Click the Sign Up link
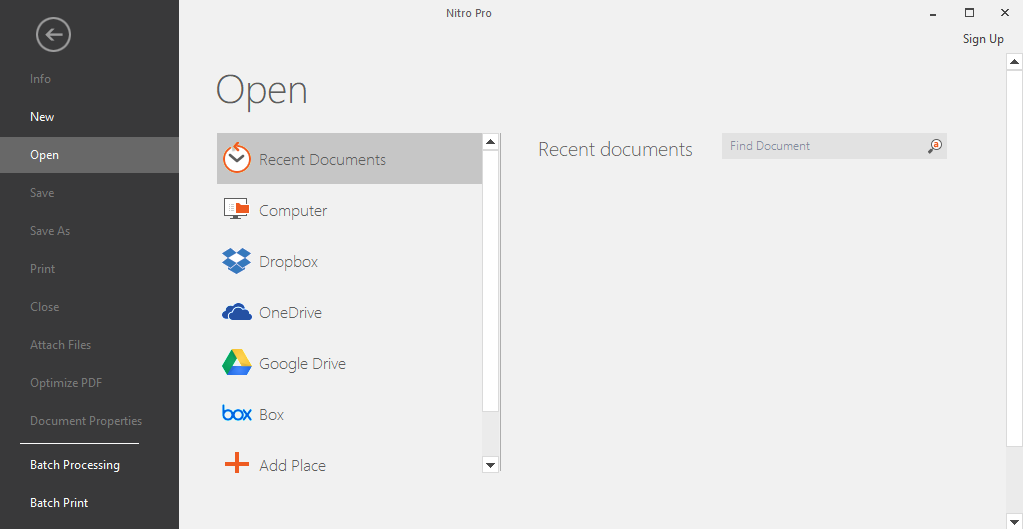Image resolution: width=1023 pixels, height=529 pixels. pos(983,39)
